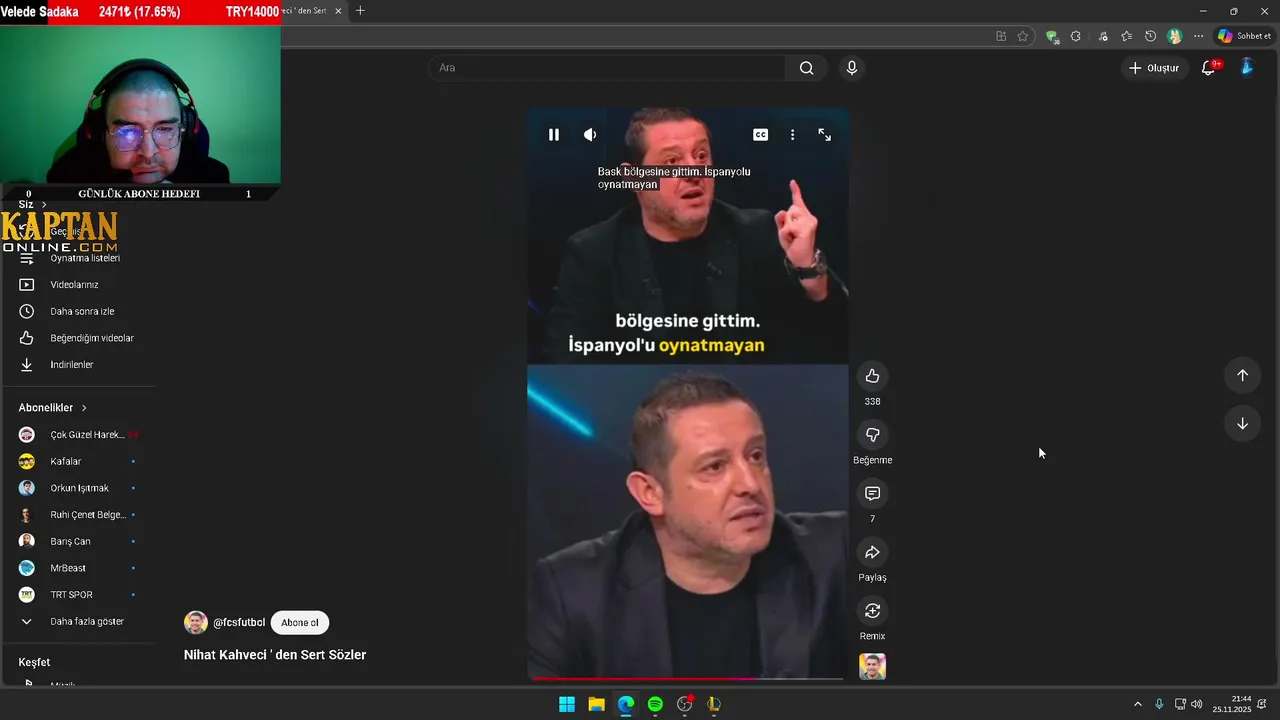Open Edge settings and more menu
This screenshot has height=720, width=1280.
1198,36
